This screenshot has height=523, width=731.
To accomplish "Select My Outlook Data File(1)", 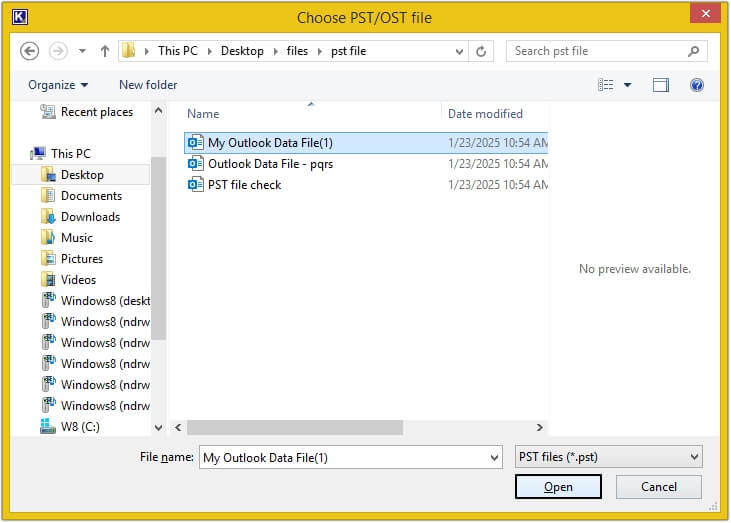I will point(366,143).
